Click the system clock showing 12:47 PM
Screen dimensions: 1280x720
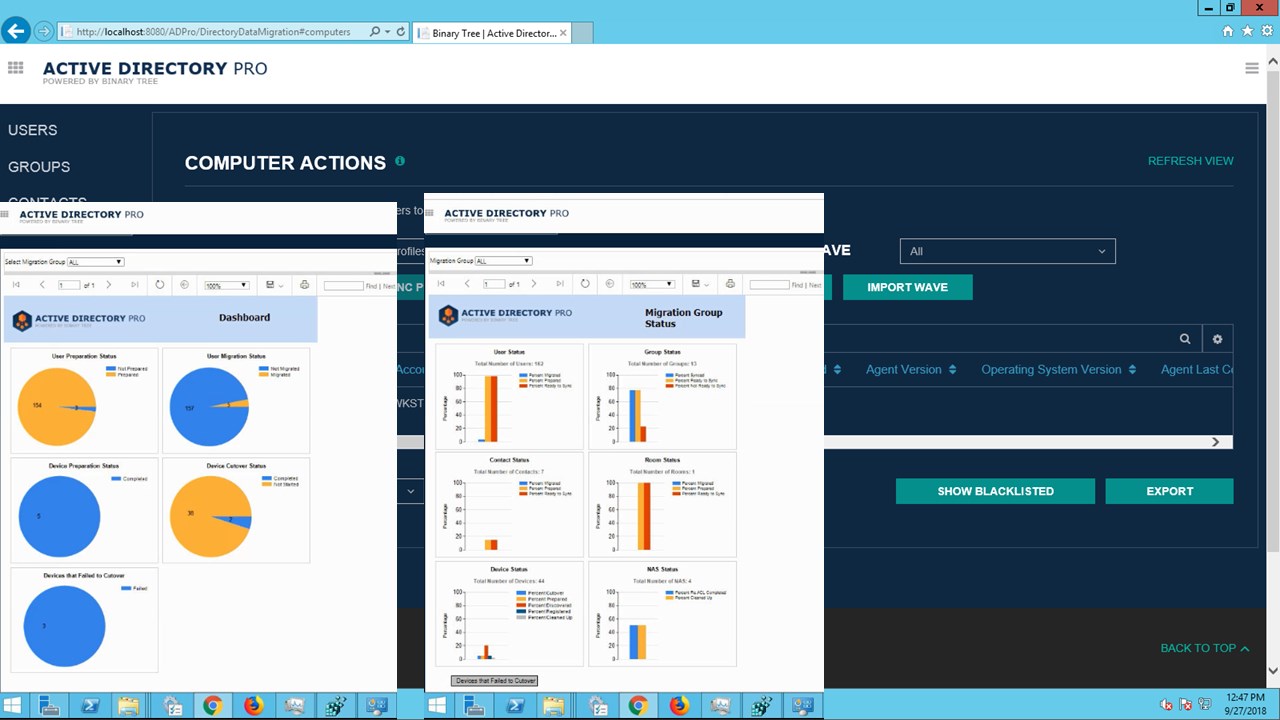pyautogui.click(x=1245, y=699)
